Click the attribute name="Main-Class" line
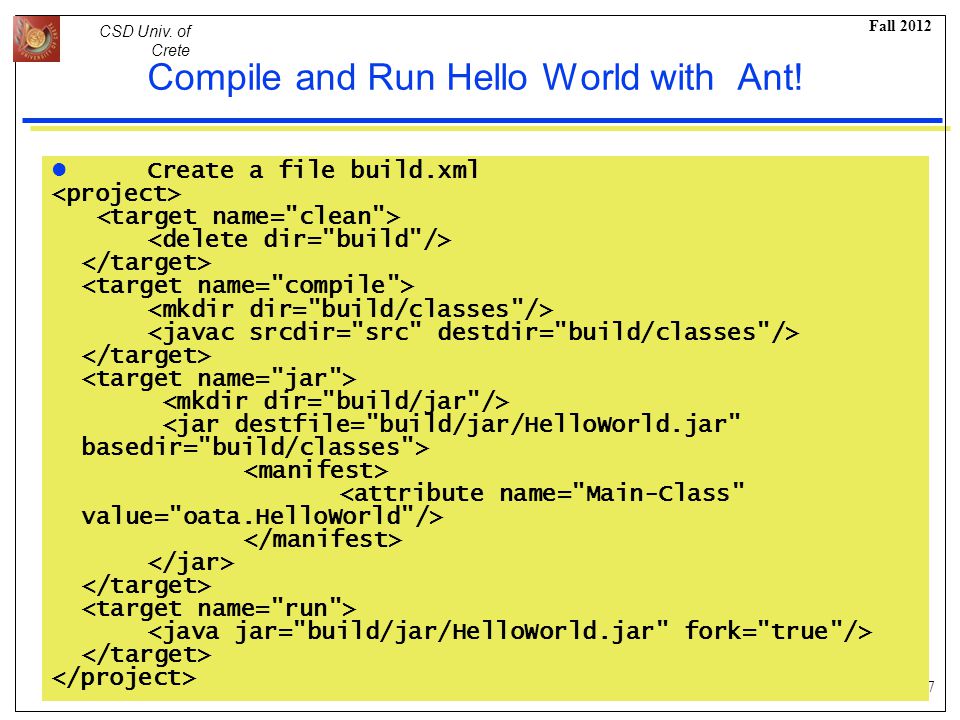The image size is (960, 720). click(x=542, y=493)
